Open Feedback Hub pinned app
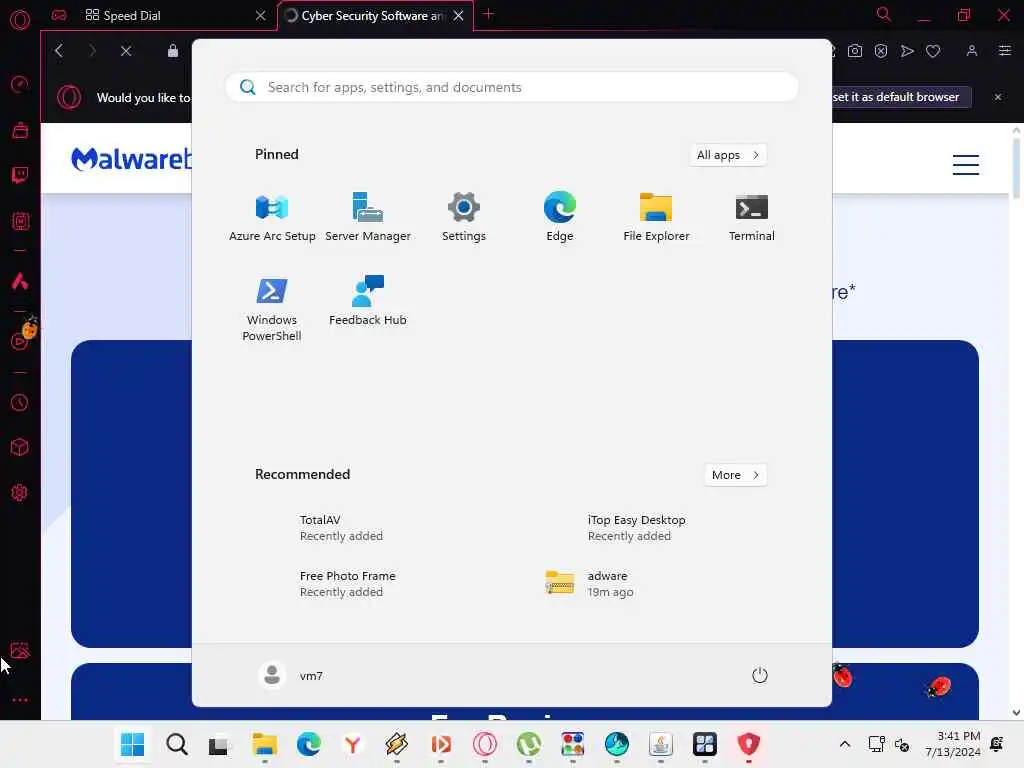The image size is (1024, 768). (368, 302)
